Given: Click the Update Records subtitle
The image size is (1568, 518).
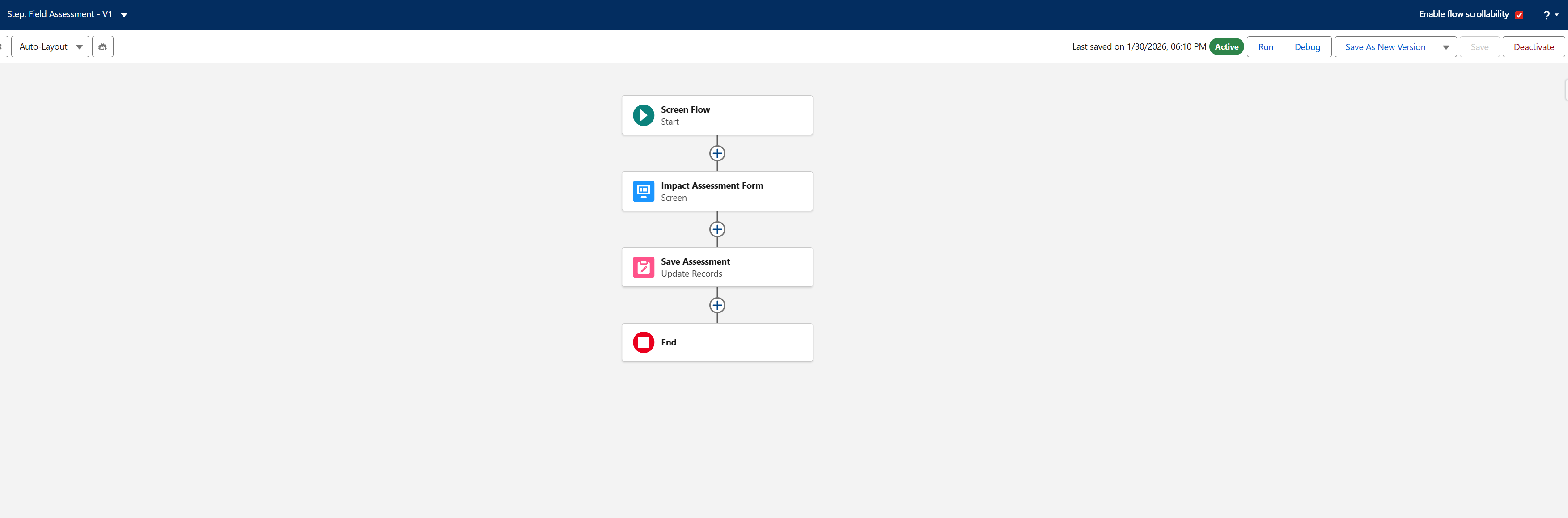Looking at the screenshot, I should point(691,274).
